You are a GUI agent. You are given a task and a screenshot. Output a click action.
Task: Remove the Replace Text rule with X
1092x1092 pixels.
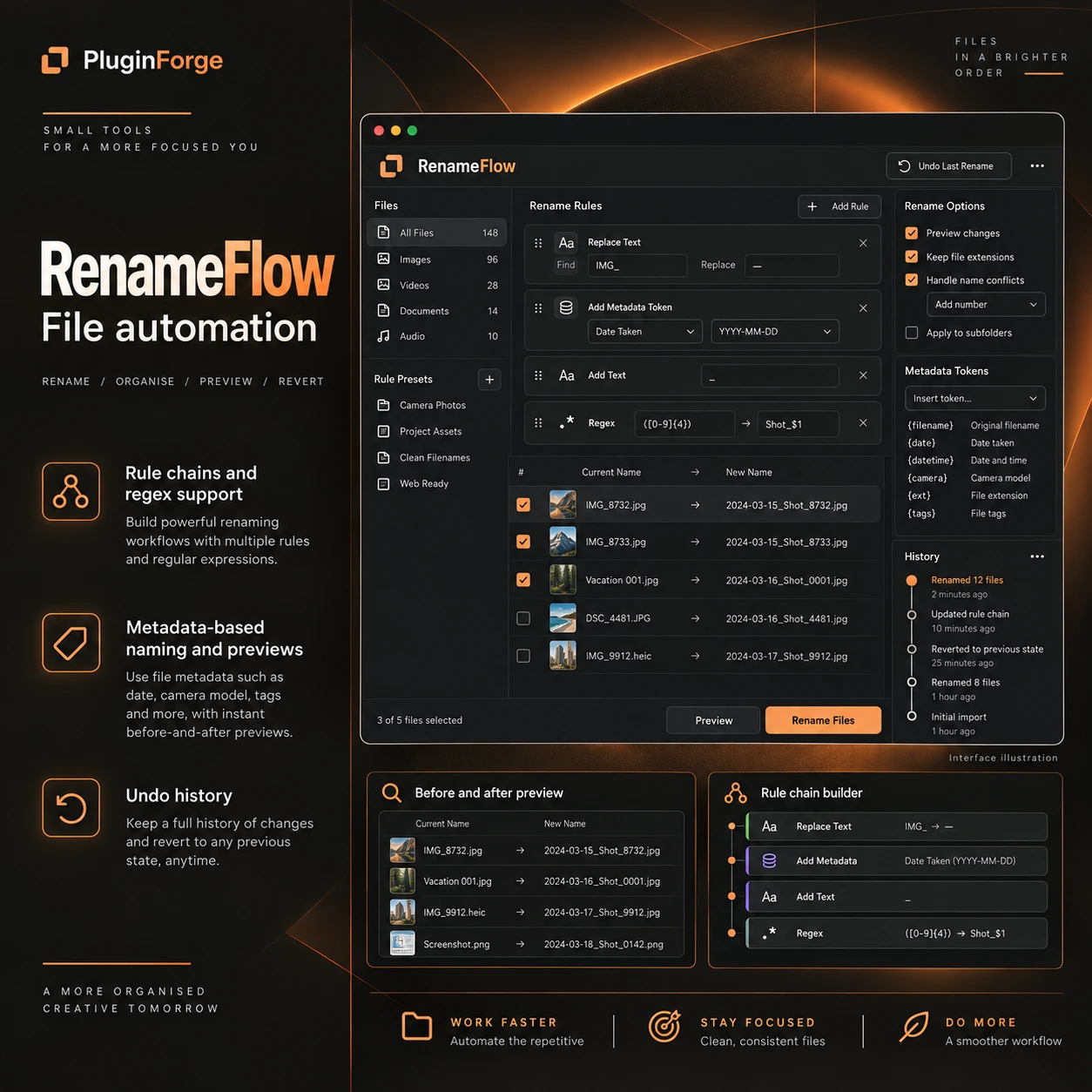pos(863,243)
